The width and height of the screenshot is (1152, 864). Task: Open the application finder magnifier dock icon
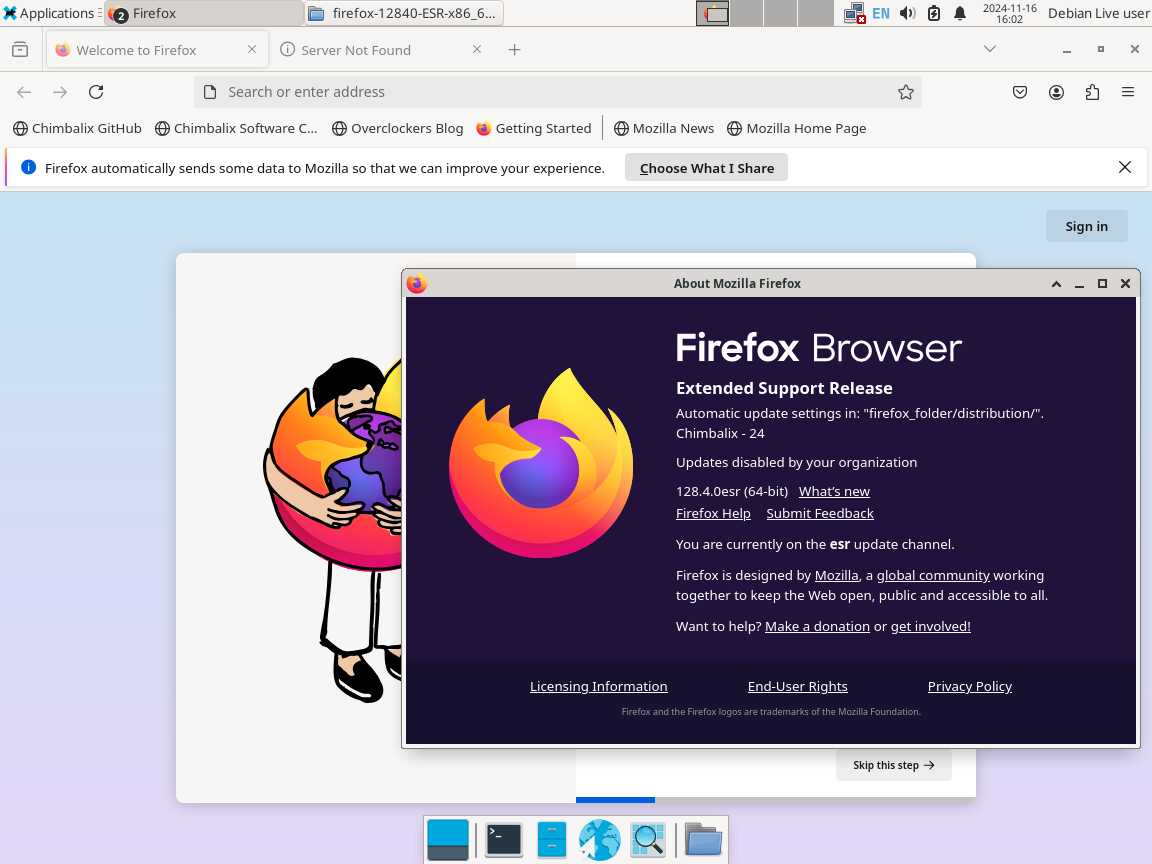(x=648, y=839)
